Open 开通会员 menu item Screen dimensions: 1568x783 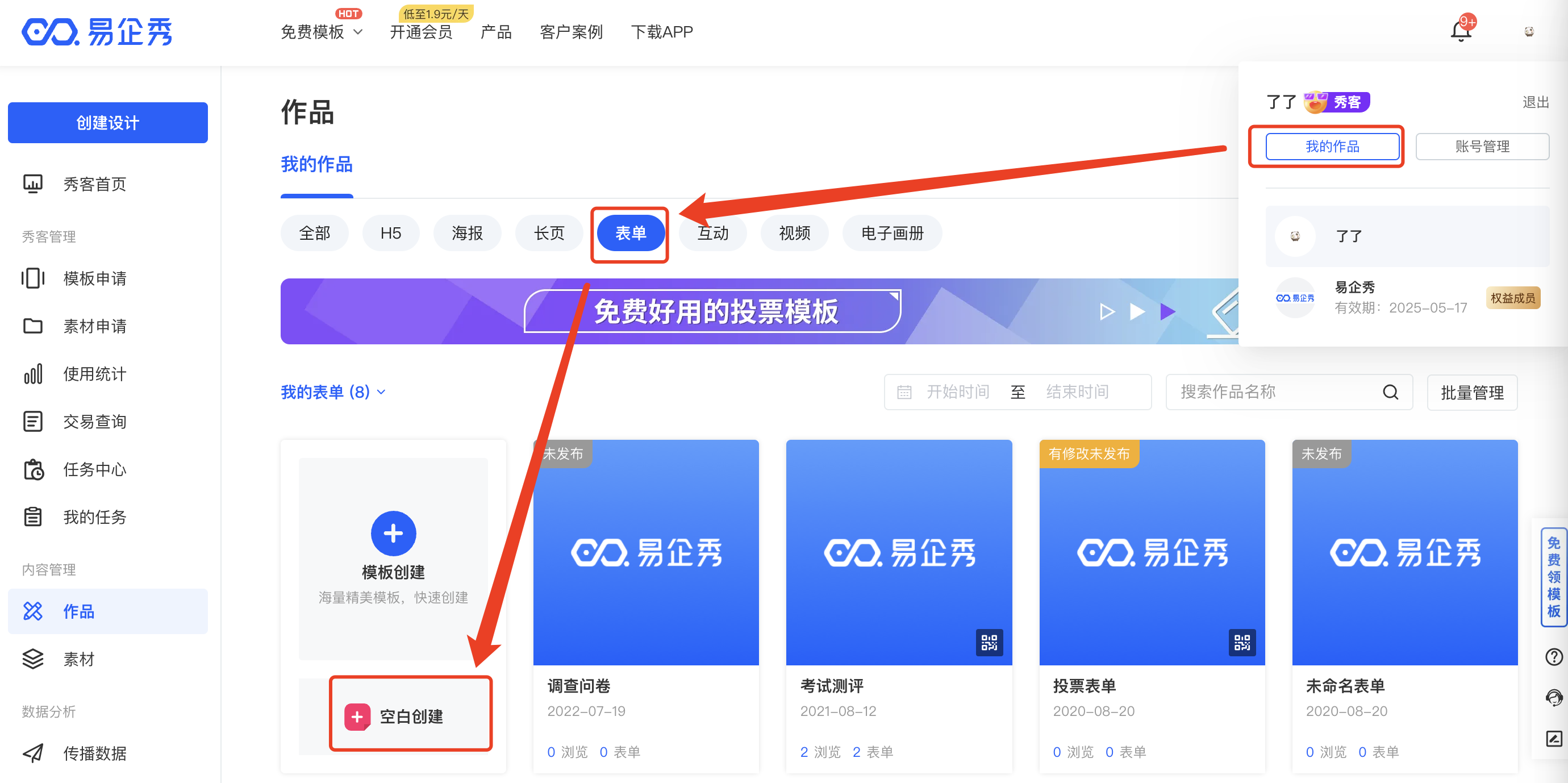(x=421, y=32)
